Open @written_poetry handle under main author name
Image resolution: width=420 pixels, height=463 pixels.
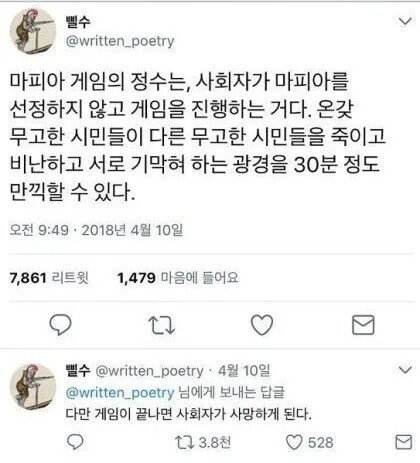point(120,41)
